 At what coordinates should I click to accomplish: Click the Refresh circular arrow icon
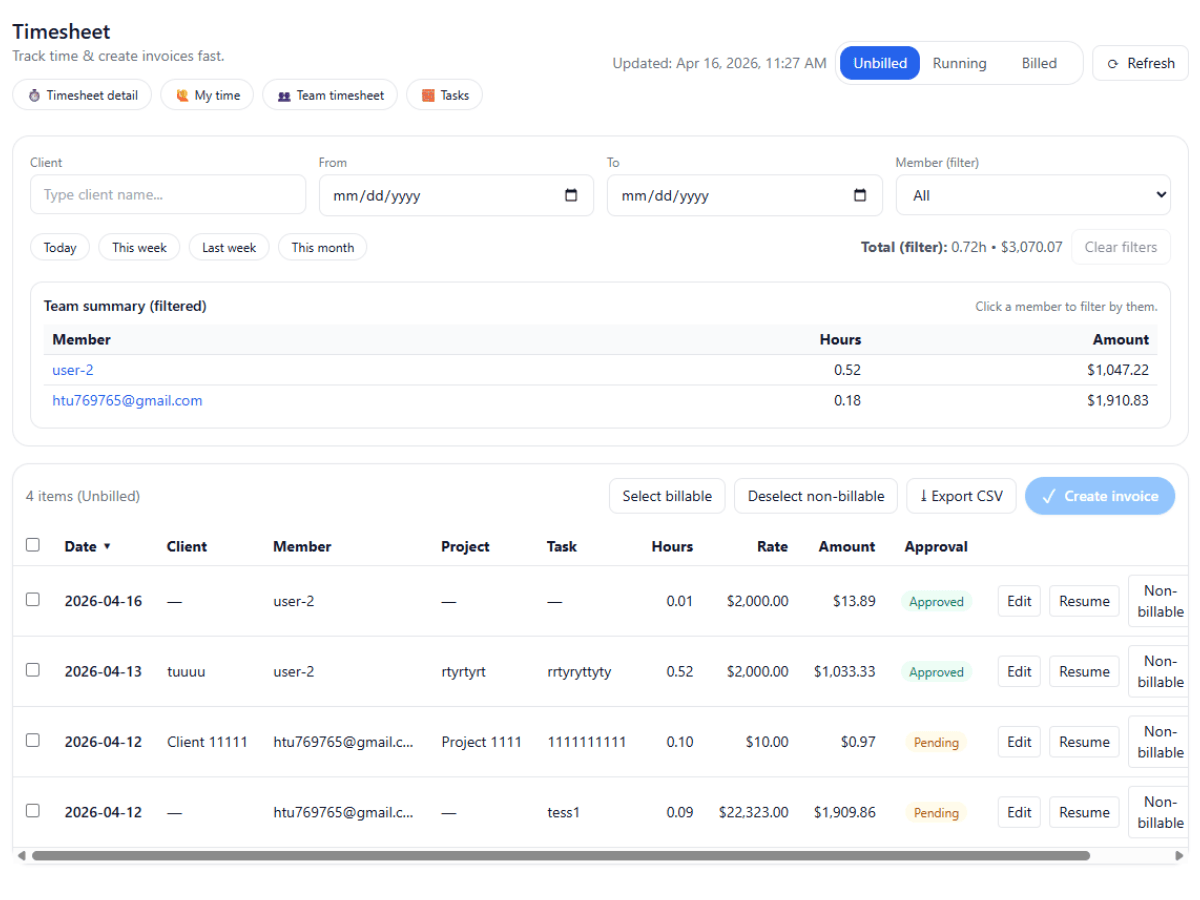[x=1113, y=64]
